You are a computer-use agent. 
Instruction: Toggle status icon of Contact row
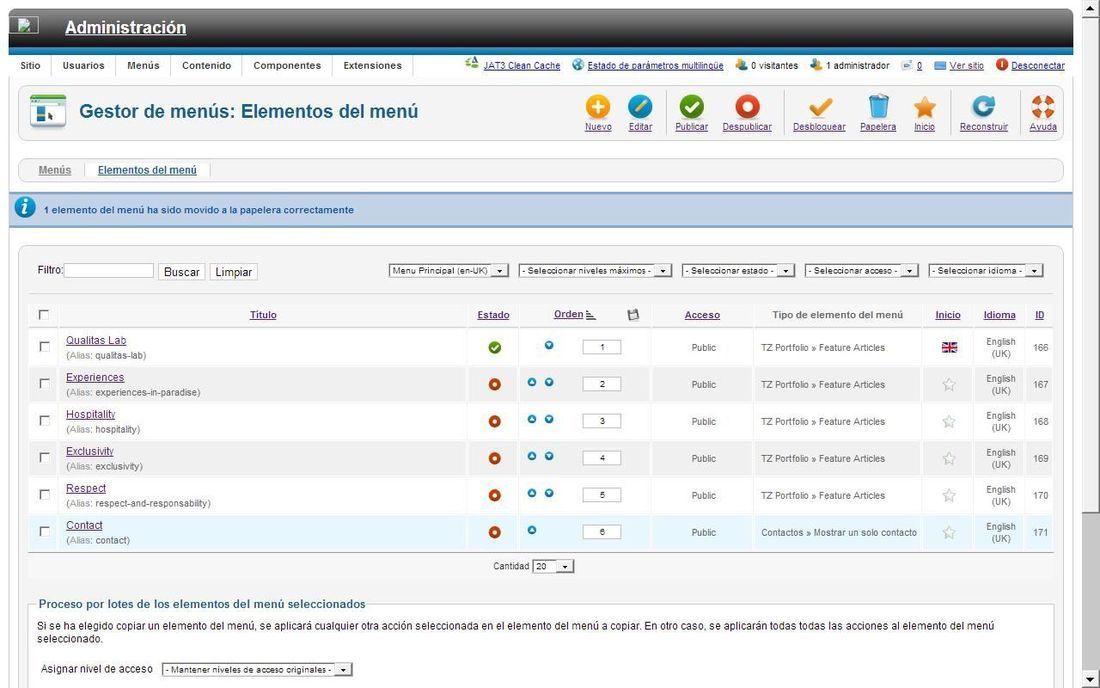(x=495, y=532)
